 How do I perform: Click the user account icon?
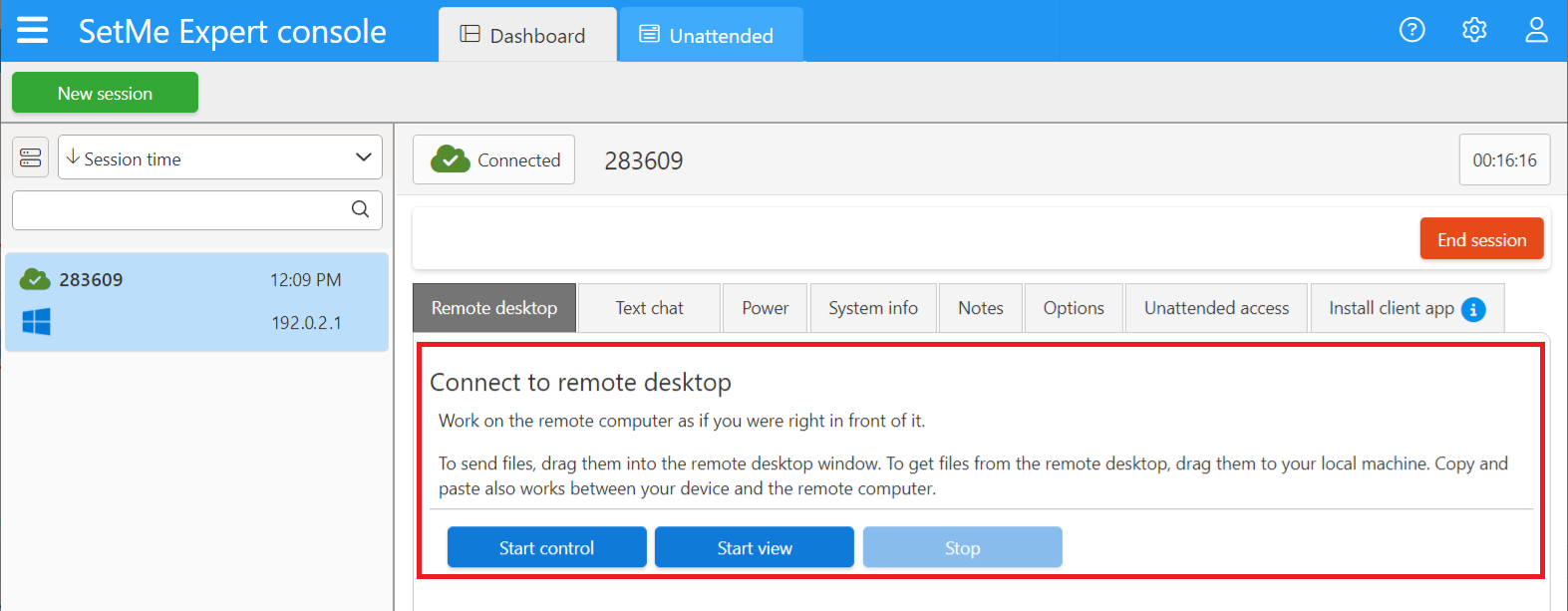pos(1536,30)
